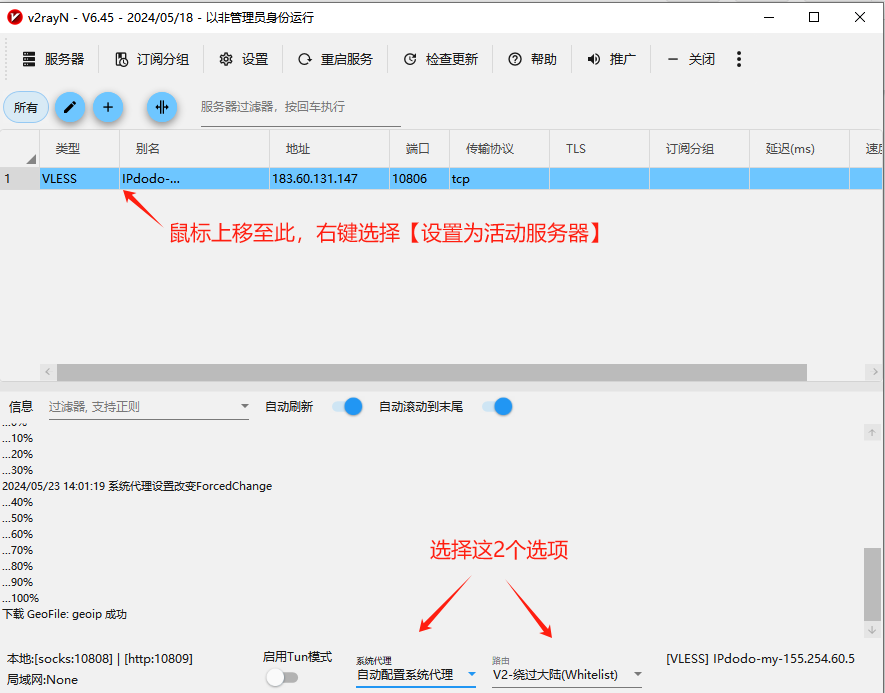The image size is (885, 693).
Task: Sort by the 别名 column header
Action: (x=195, y=149)
